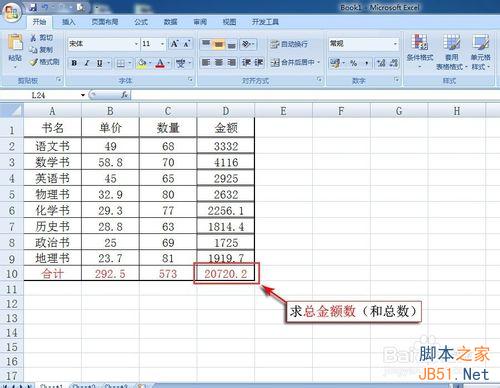The image size is (500, 388).
Task: Toggle align text right
Action: click(x=232, y=62)
